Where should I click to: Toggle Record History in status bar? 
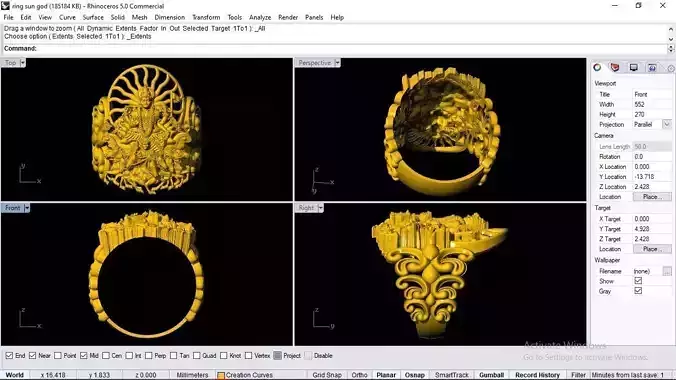pyautogui.click(x=537, y=375)
